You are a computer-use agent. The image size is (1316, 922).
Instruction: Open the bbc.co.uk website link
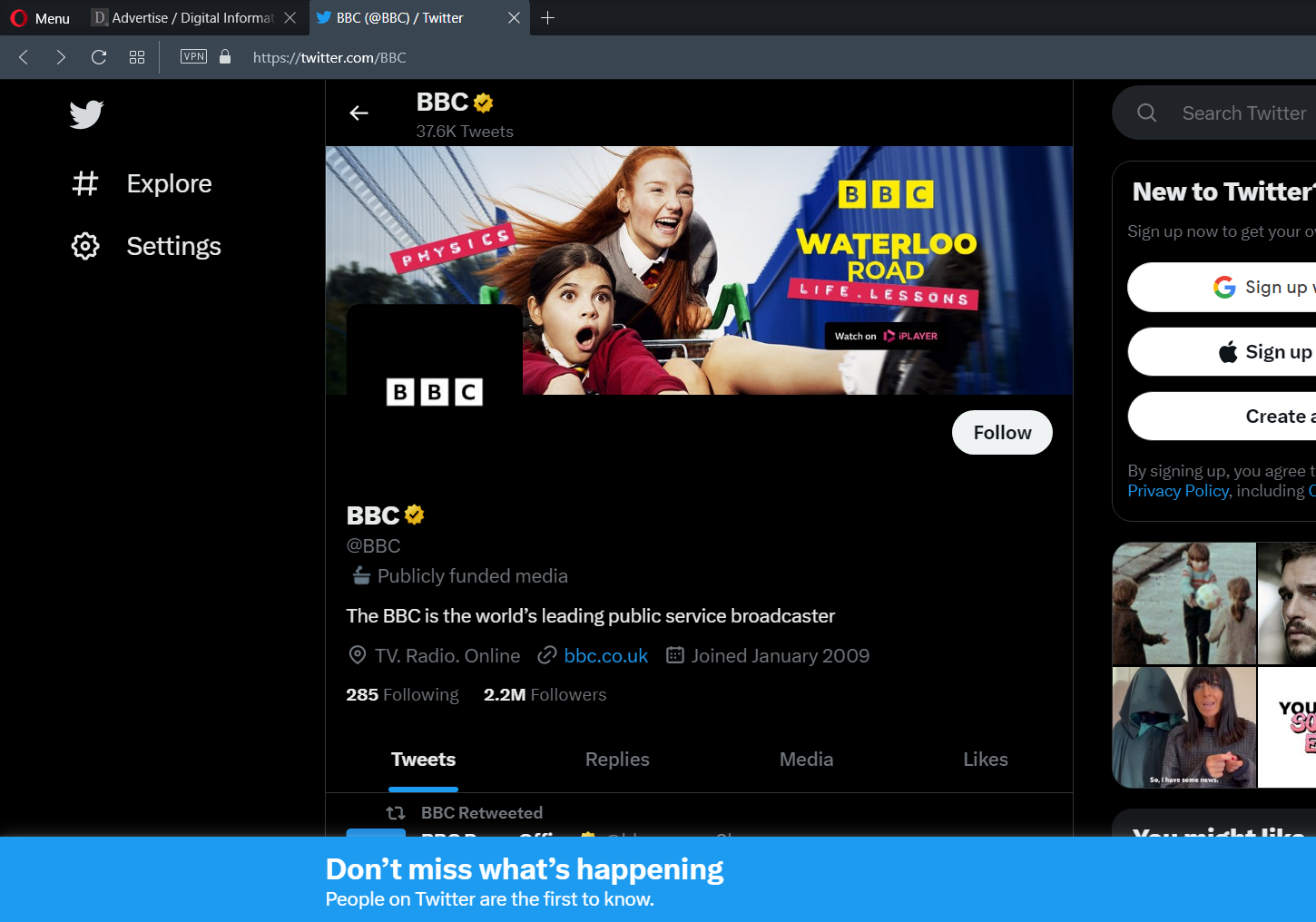(x=606, y=655)
